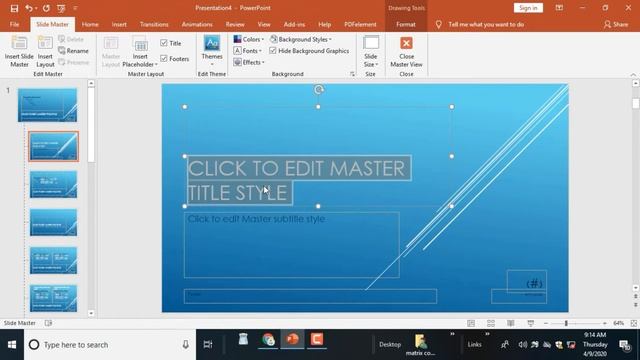Open Customize Quick Access Toolbar arrow
Image resolution: width=640 pixels, height=360 pixels.
coord(75,8)
